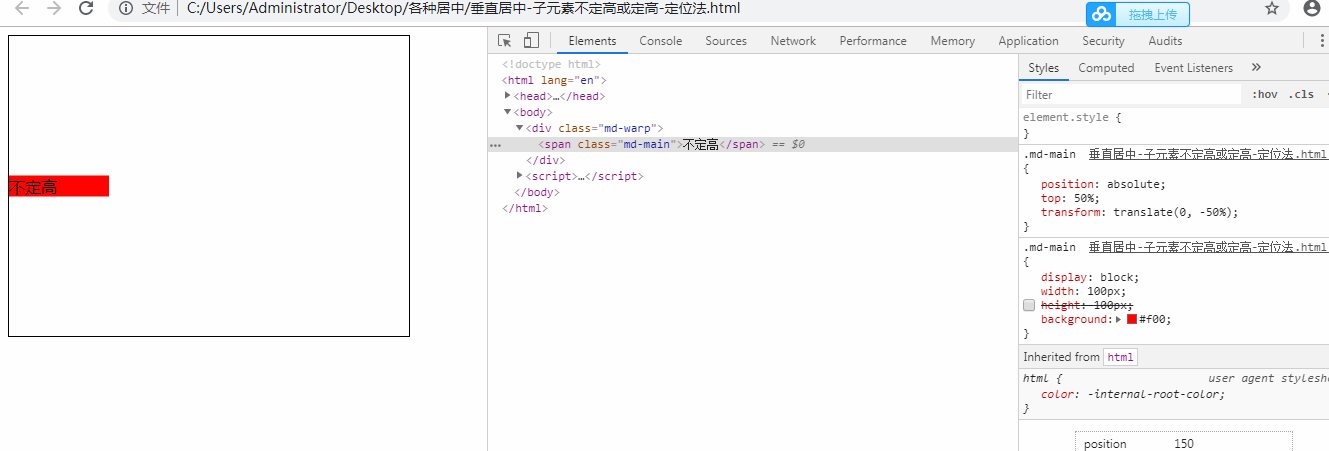This screenshot has width=1329, height=451.
Task: Toggle :hov element state panel
Action: tap(1265, 95)
